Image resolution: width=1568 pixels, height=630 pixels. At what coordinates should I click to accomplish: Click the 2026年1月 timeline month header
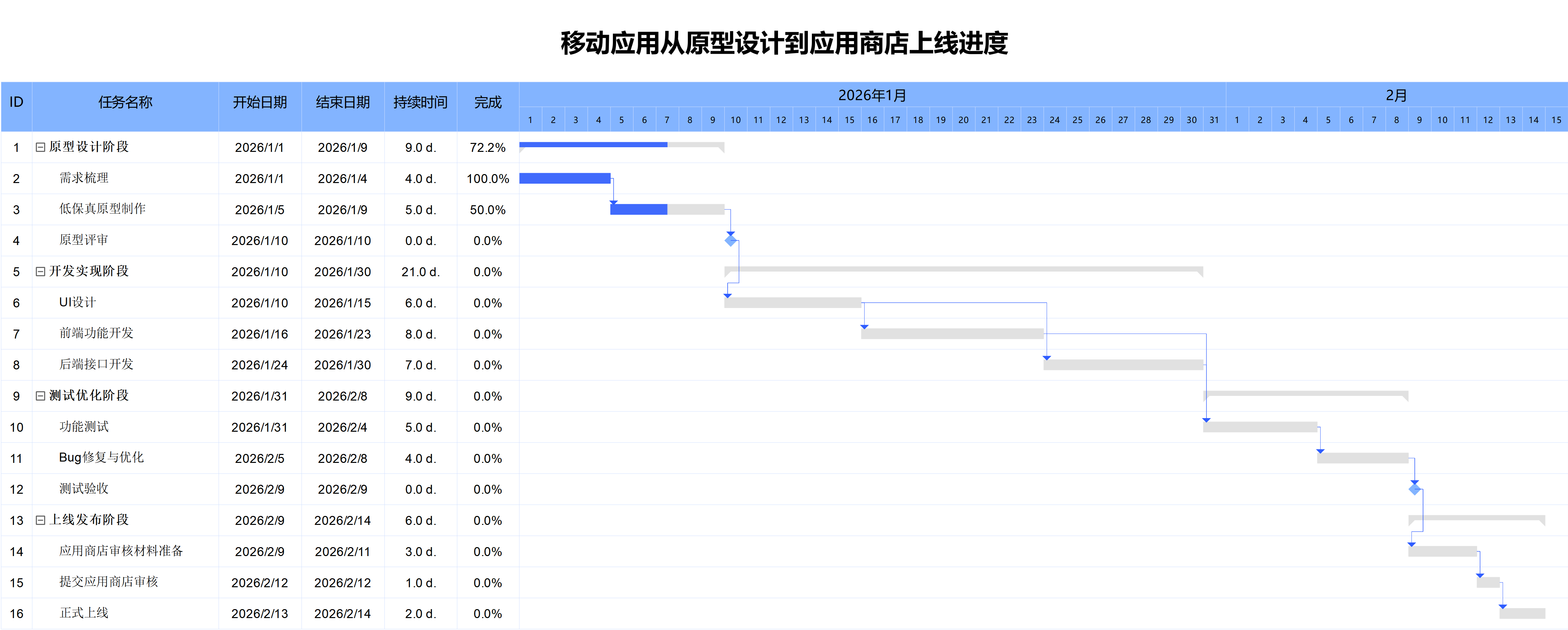click(872, 95)
